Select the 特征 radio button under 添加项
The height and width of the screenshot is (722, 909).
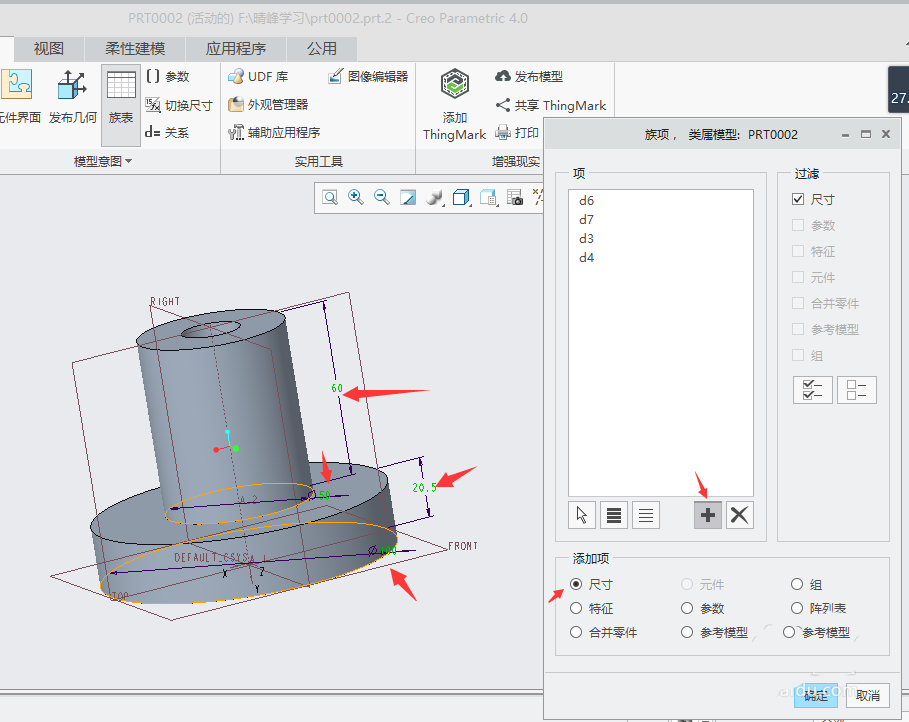pyautogui.click(x=576, y=608)
